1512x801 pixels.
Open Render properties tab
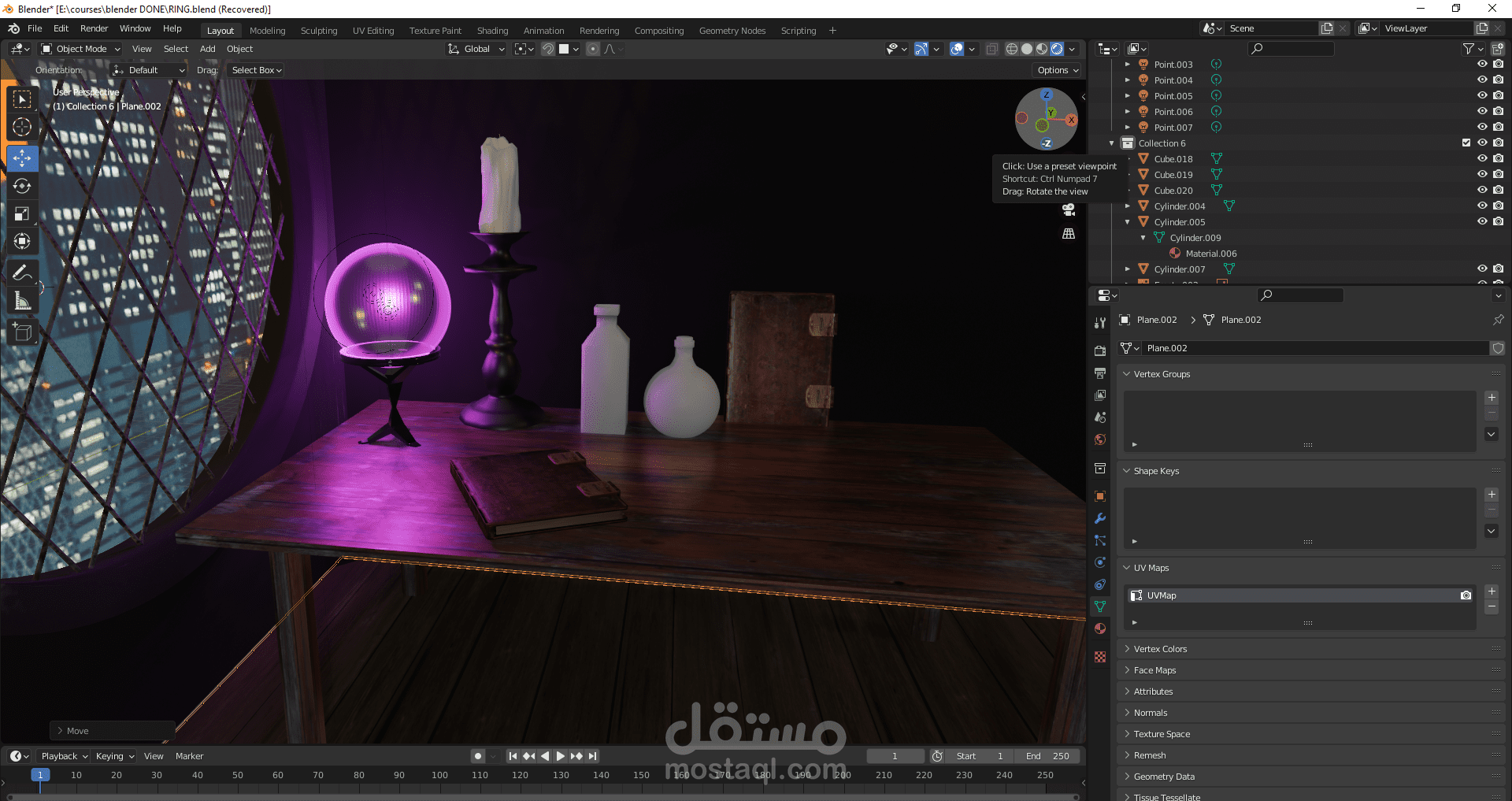[x=1100, y=350]
